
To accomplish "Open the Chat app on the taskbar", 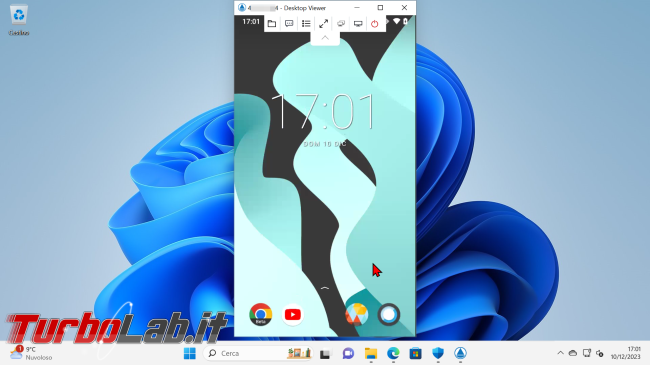I will click(x=348, y=353).
